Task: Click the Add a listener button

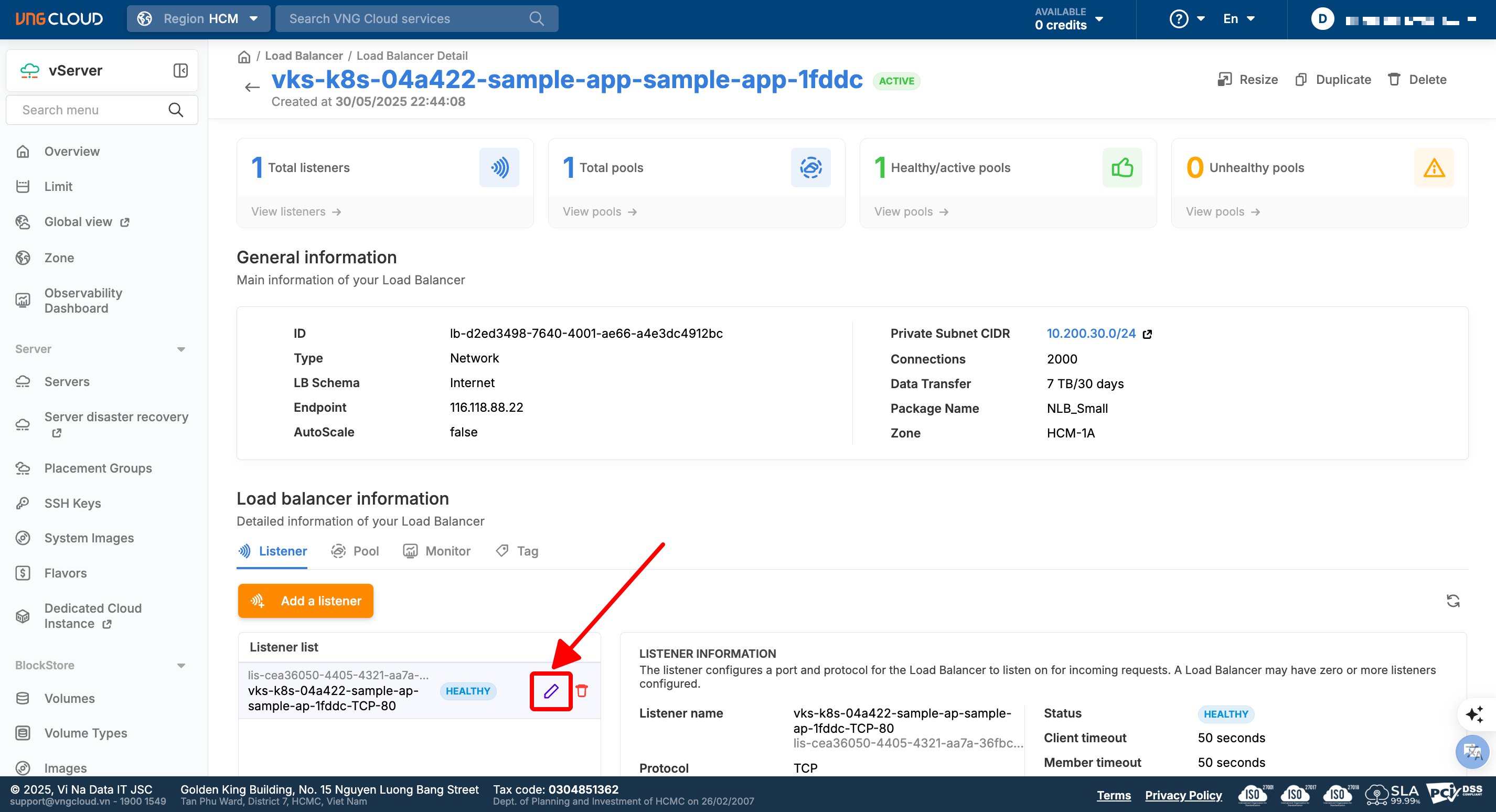Action: tap(305, 601)
